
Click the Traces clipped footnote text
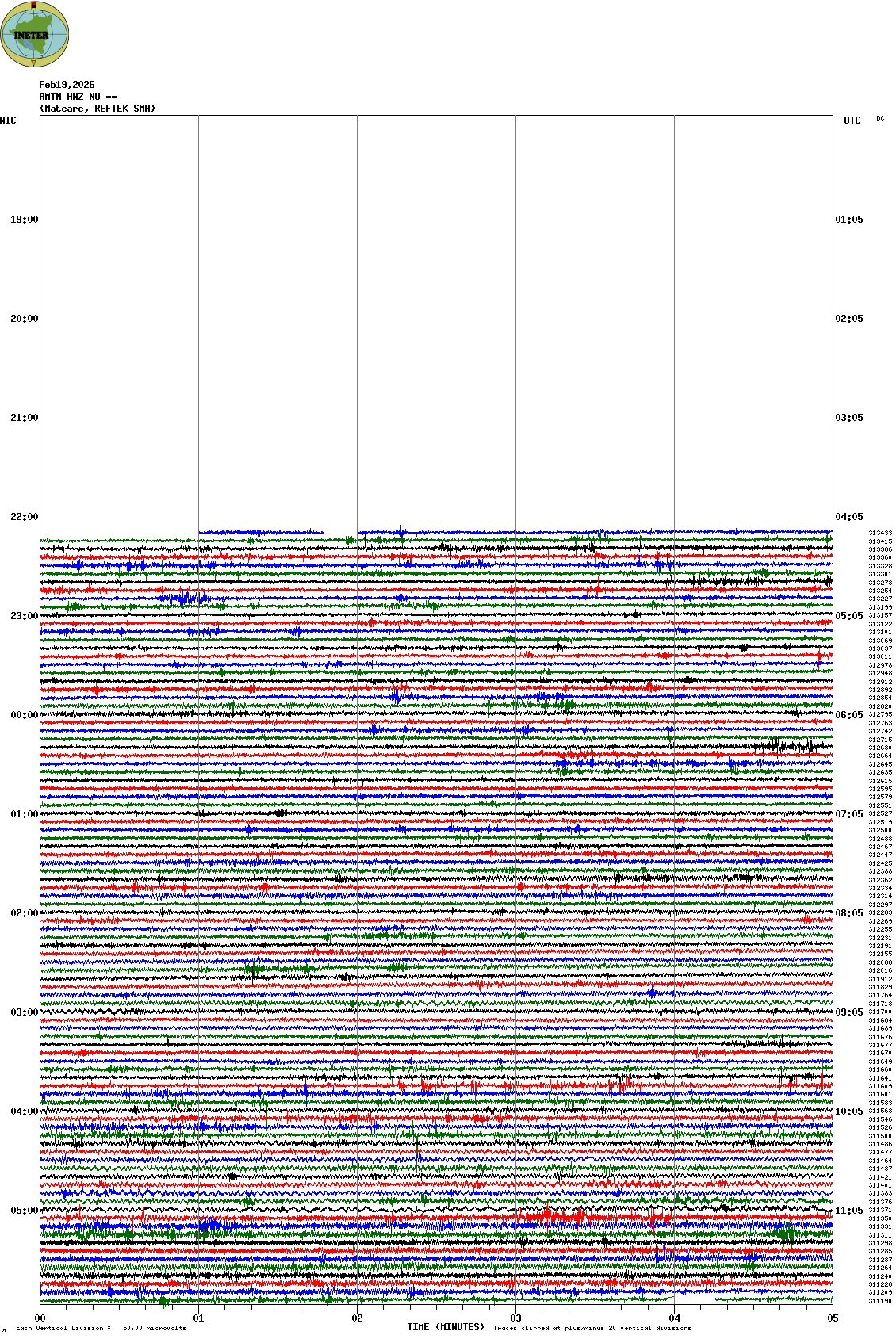(x=592, y=1328)
